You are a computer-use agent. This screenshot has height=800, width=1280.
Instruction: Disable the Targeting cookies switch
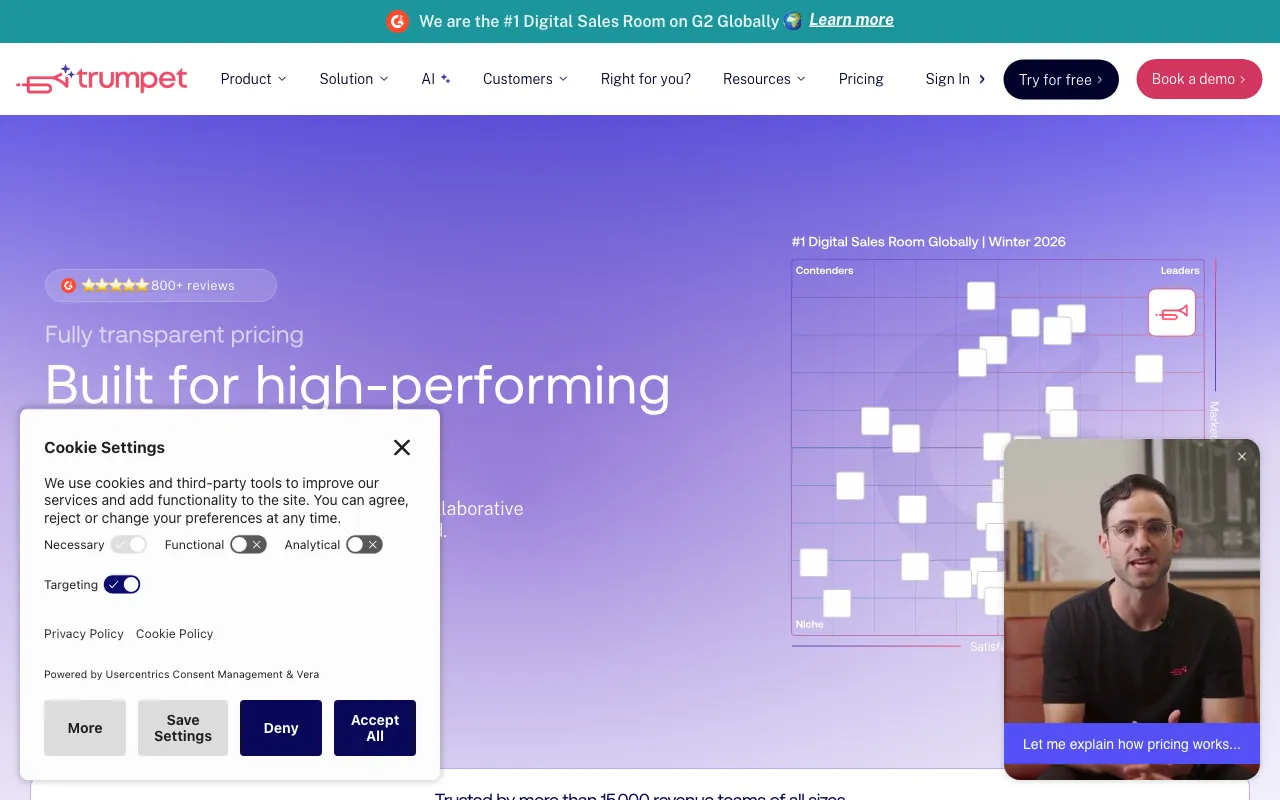122,585
